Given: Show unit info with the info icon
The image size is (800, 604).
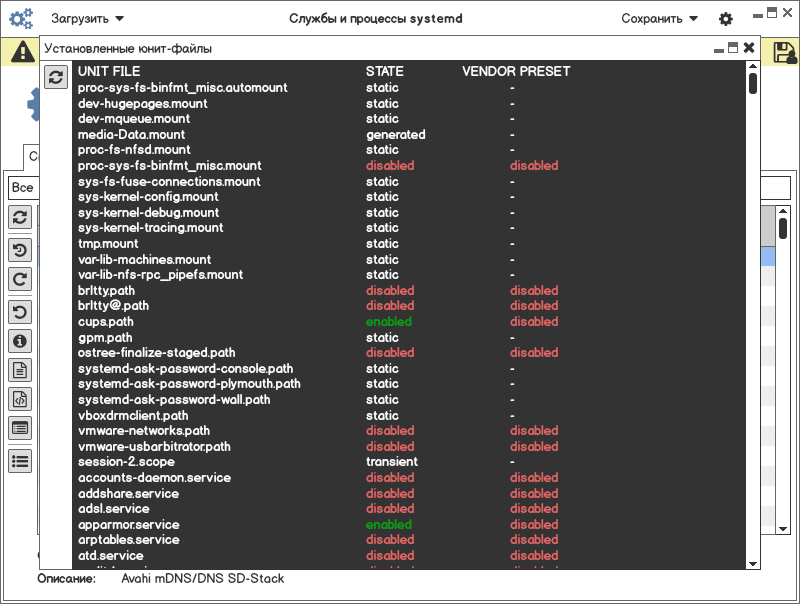Looking at the screenshot, I should pos(20,341).
